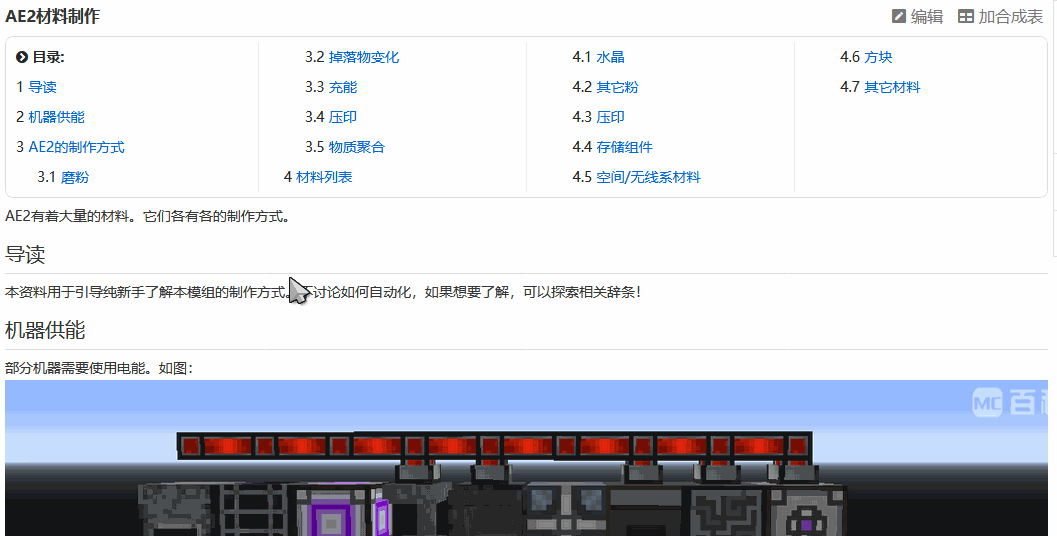Open the 加合成表 link
Screen dimensions: 1057x536
(x=1010, y=16)
